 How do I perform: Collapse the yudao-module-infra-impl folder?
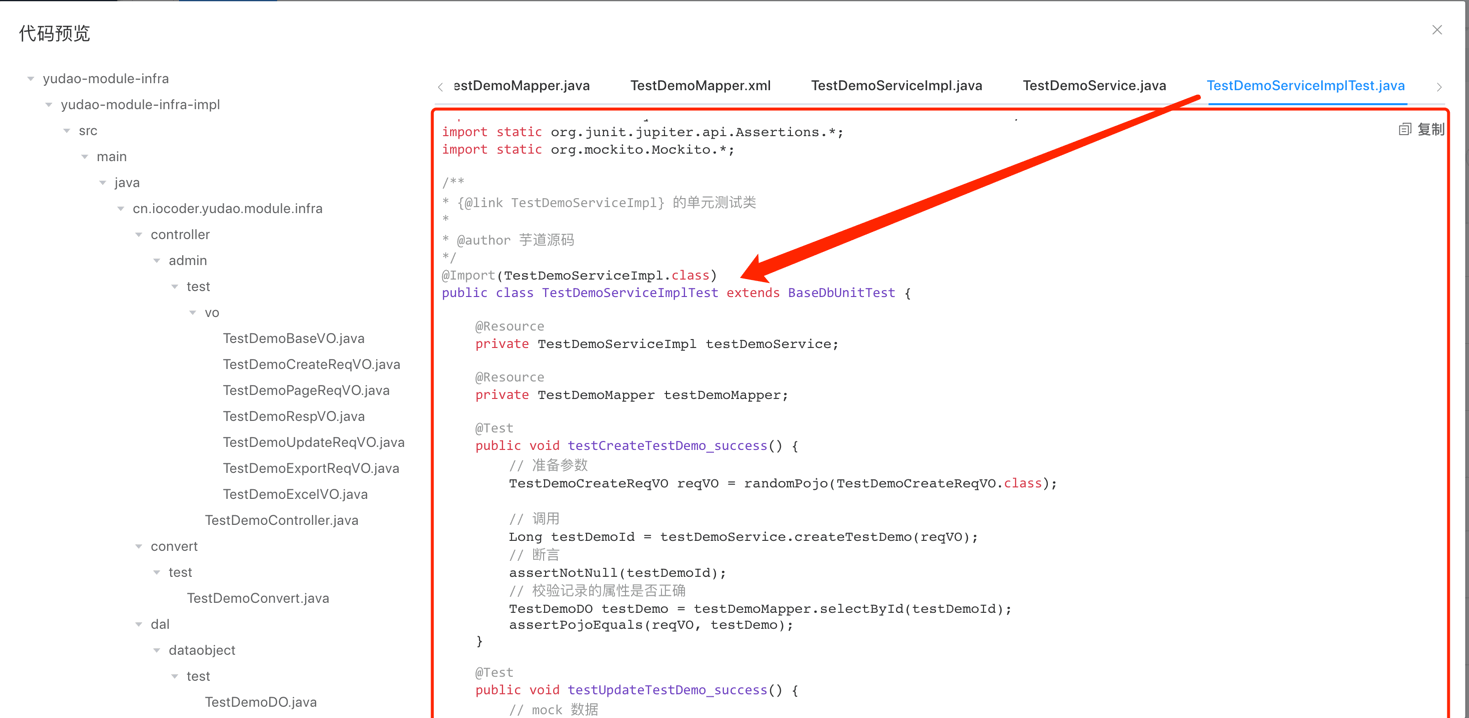pos(49,105)
